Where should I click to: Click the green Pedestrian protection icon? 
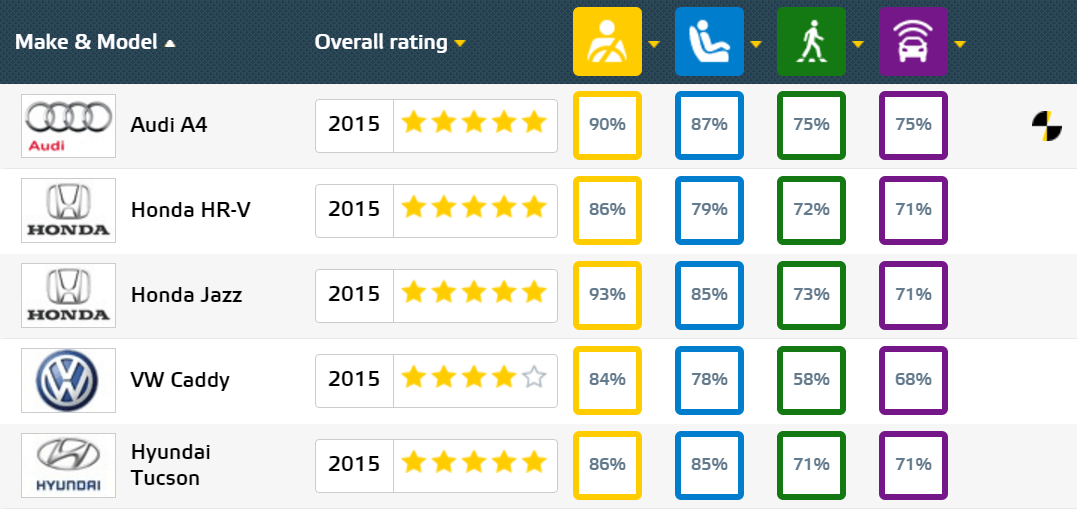pos(811,41)
